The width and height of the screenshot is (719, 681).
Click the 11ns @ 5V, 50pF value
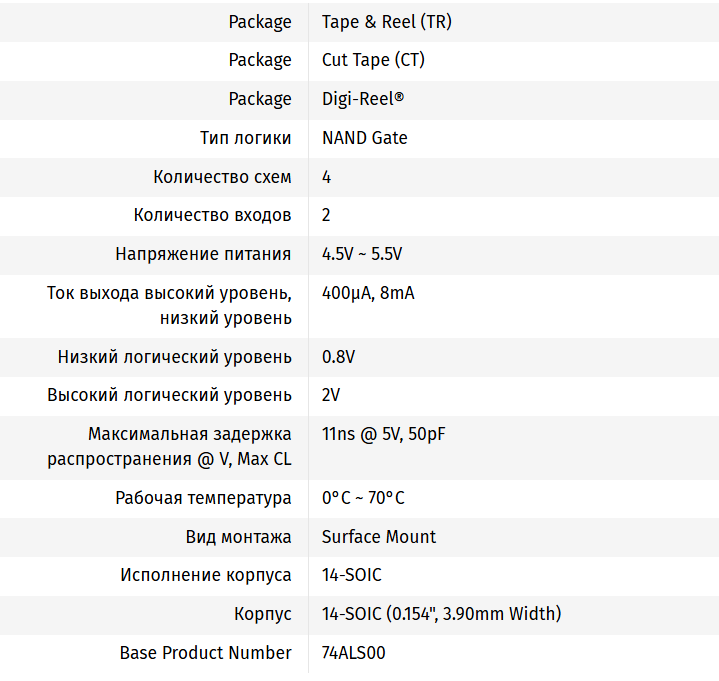tap(383, 434)
